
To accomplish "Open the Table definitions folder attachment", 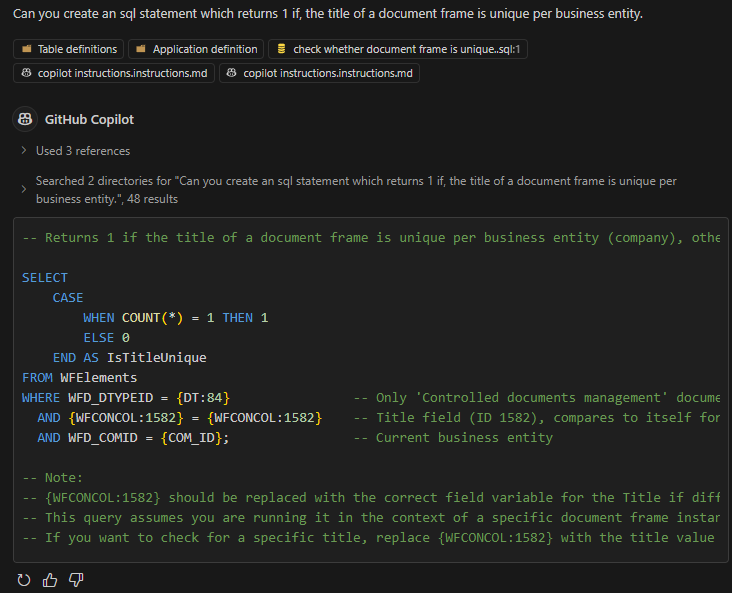I will tap(69, 49).
